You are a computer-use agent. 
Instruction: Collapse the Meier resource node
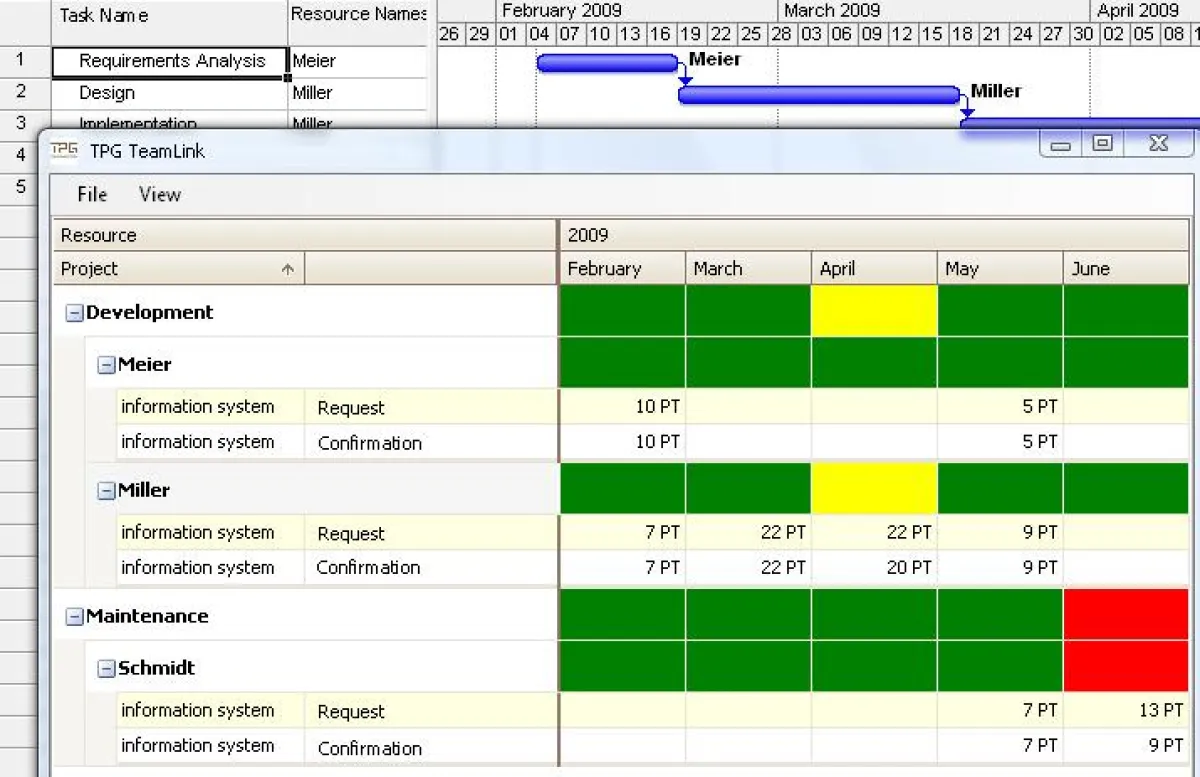(106, 365)
